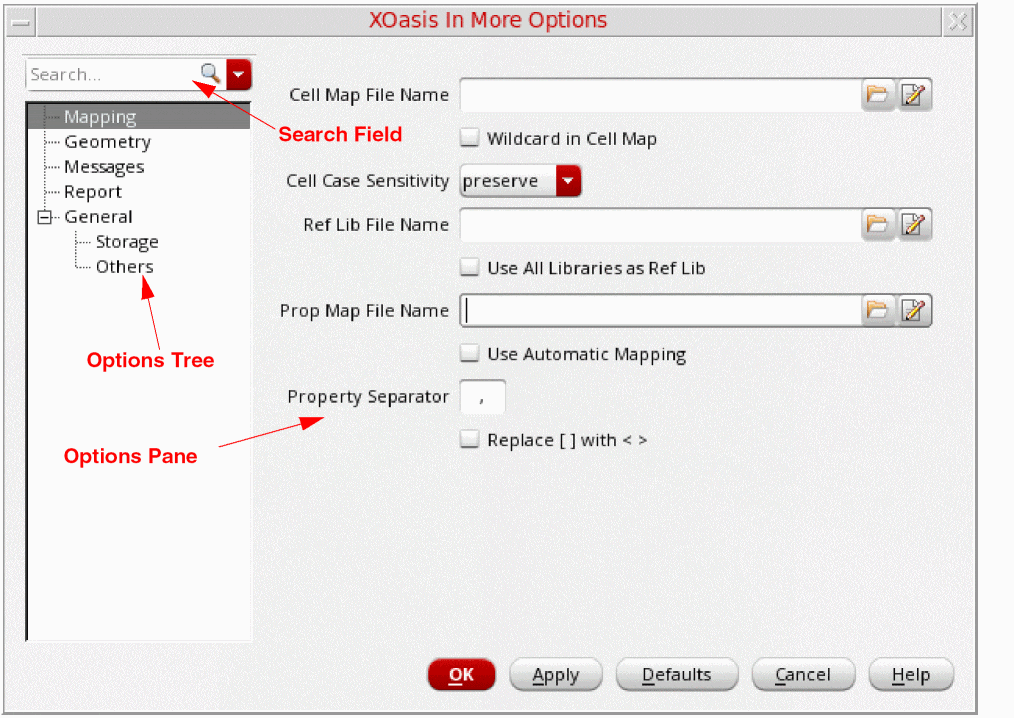Open Report options in tree

coord(92,192)
